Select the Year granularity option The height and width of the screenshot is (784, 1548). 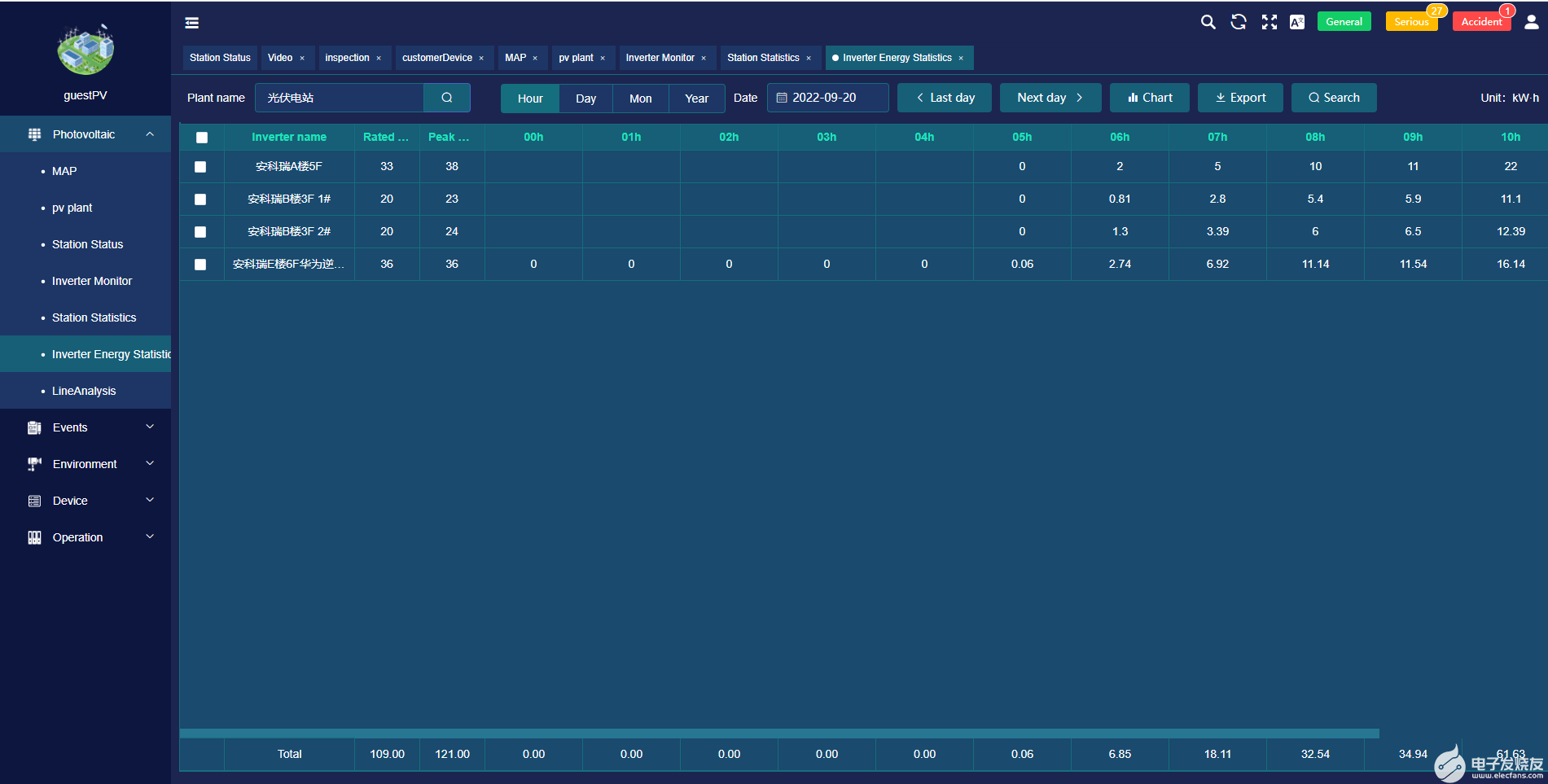(x=697, y=99)
